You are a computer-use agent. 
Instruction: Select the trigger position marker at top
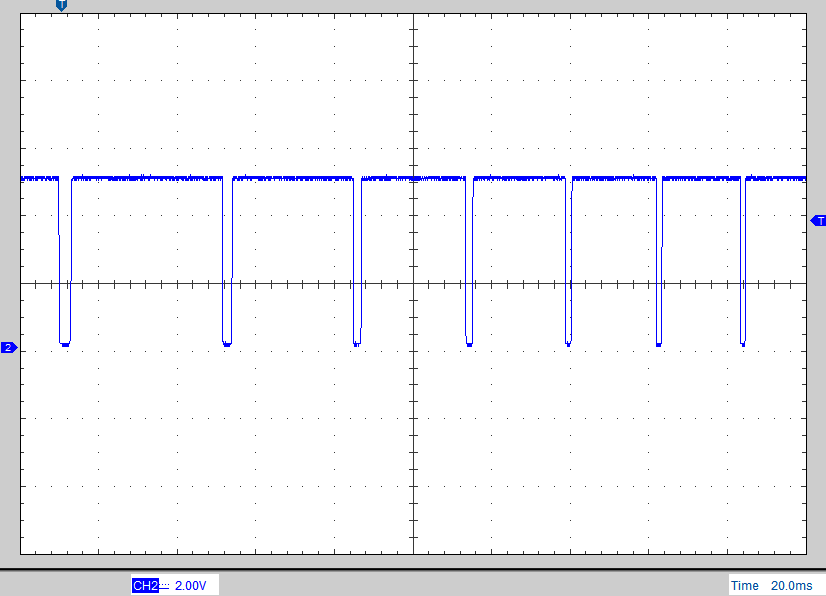click(x=62, y=5)
